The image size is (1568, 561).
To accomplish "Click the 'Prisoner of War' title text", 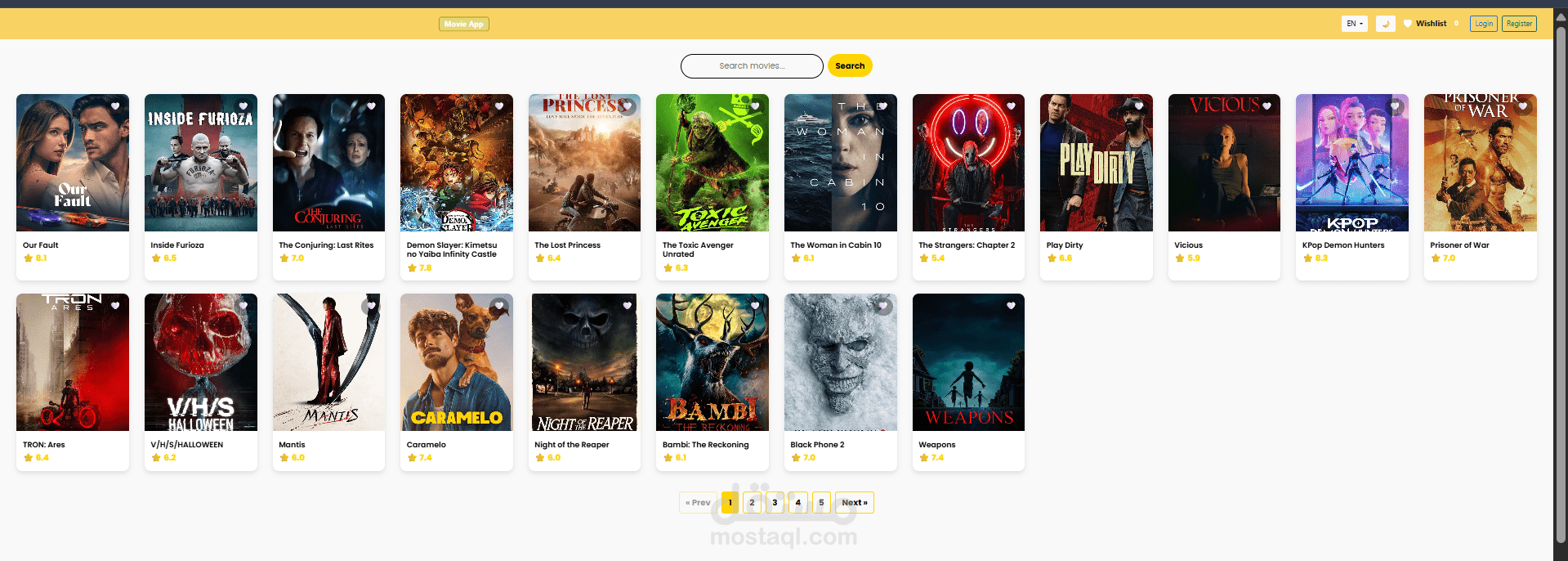I will (1459, 245).
